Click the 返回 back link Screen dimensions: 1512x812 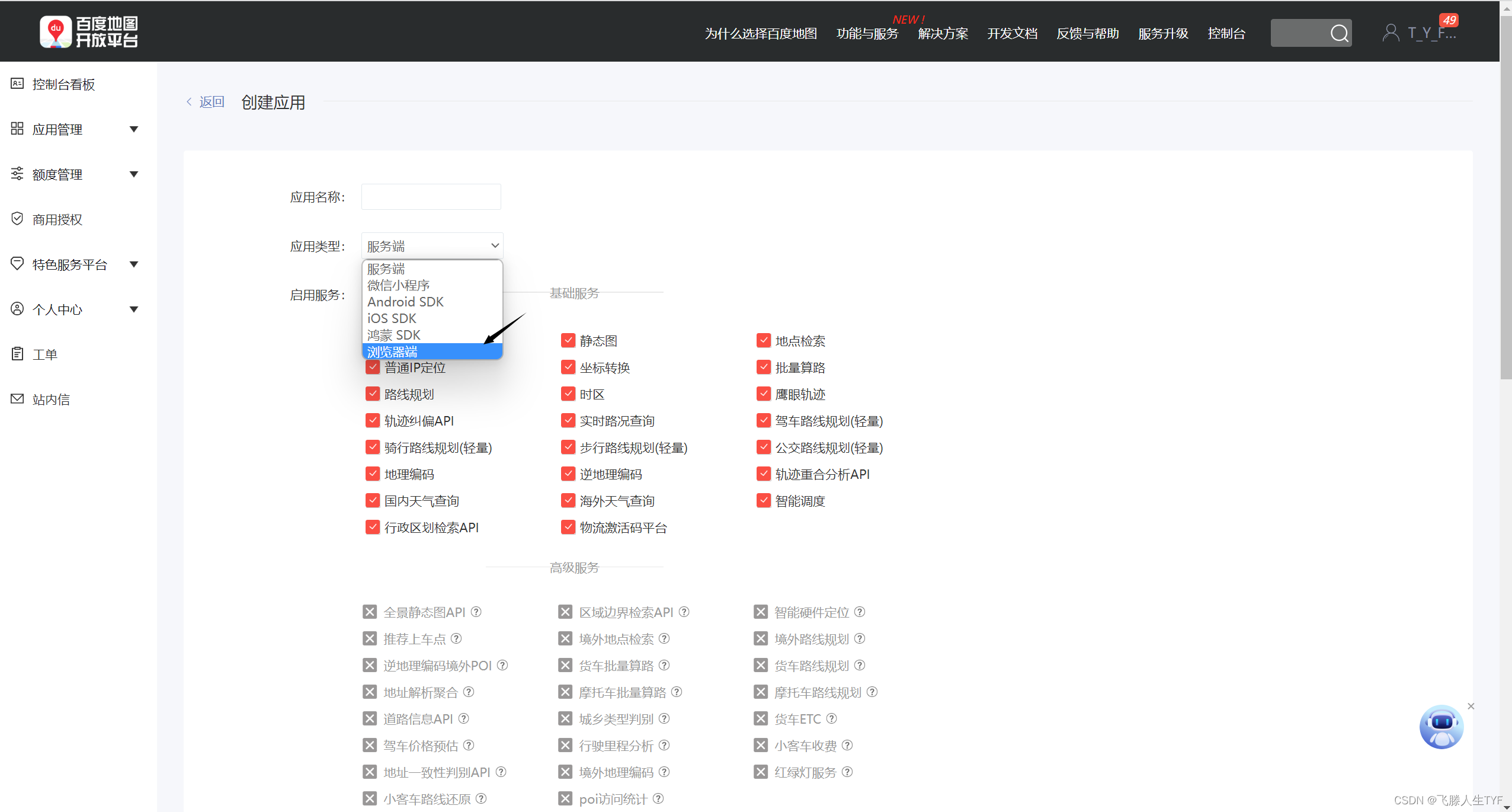(x=206, y=102)
